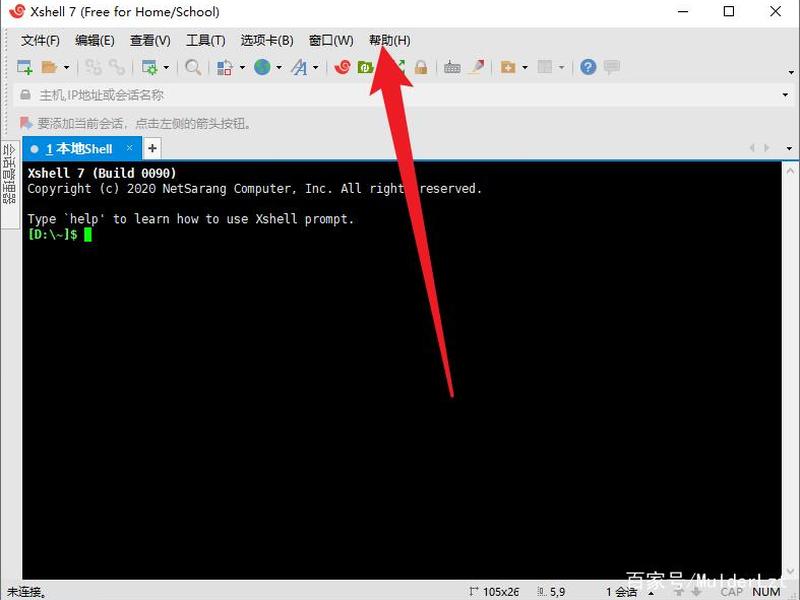Open the tab list dropdown arrow
This screenshot has height=600, width=800.
tap(789, 148)
